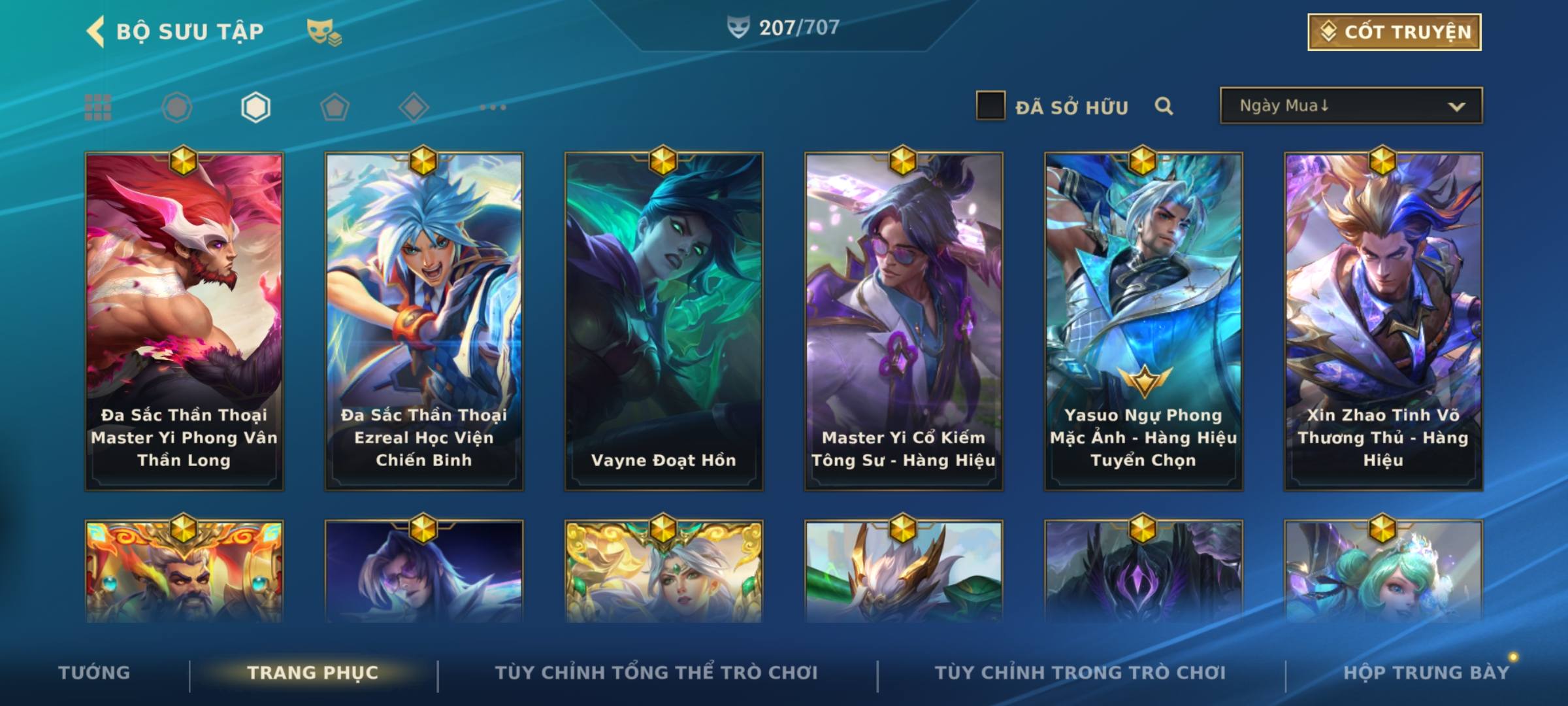The width and height of the screenshot is (1568, 706).
Task: Open the Hộp Trưng Bày tab
Action: click(1426, 672)
